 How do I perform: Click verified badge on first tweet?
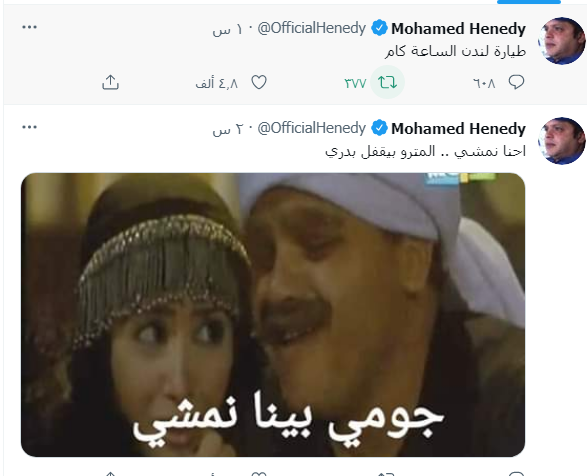(x=379, y=28)
